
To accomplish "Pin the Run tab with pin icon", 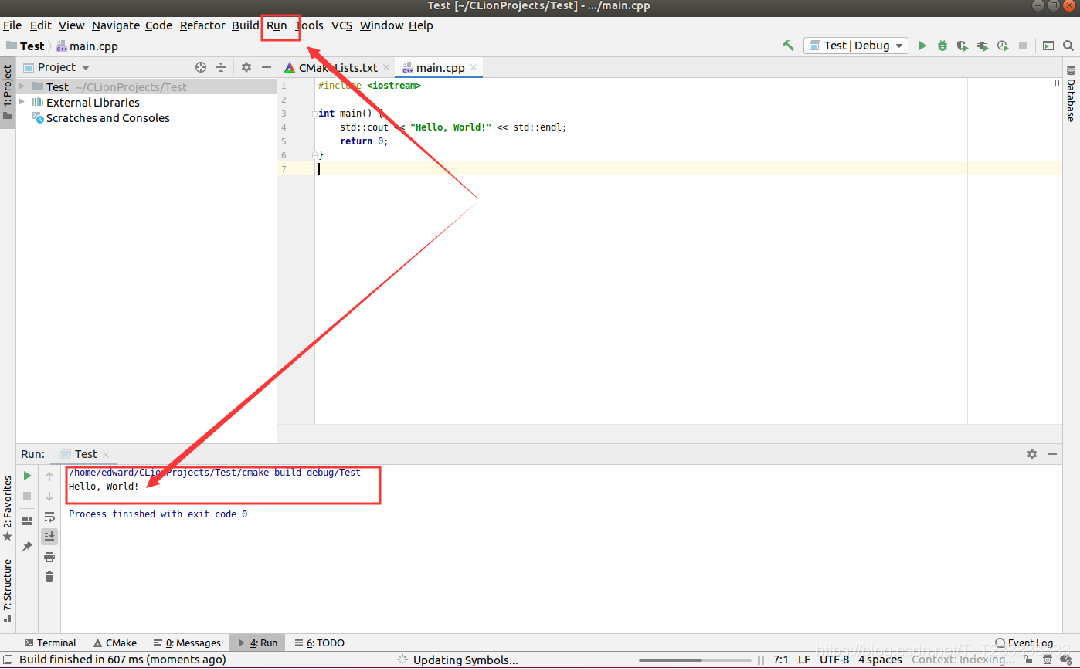I will [x=28, y=546].
